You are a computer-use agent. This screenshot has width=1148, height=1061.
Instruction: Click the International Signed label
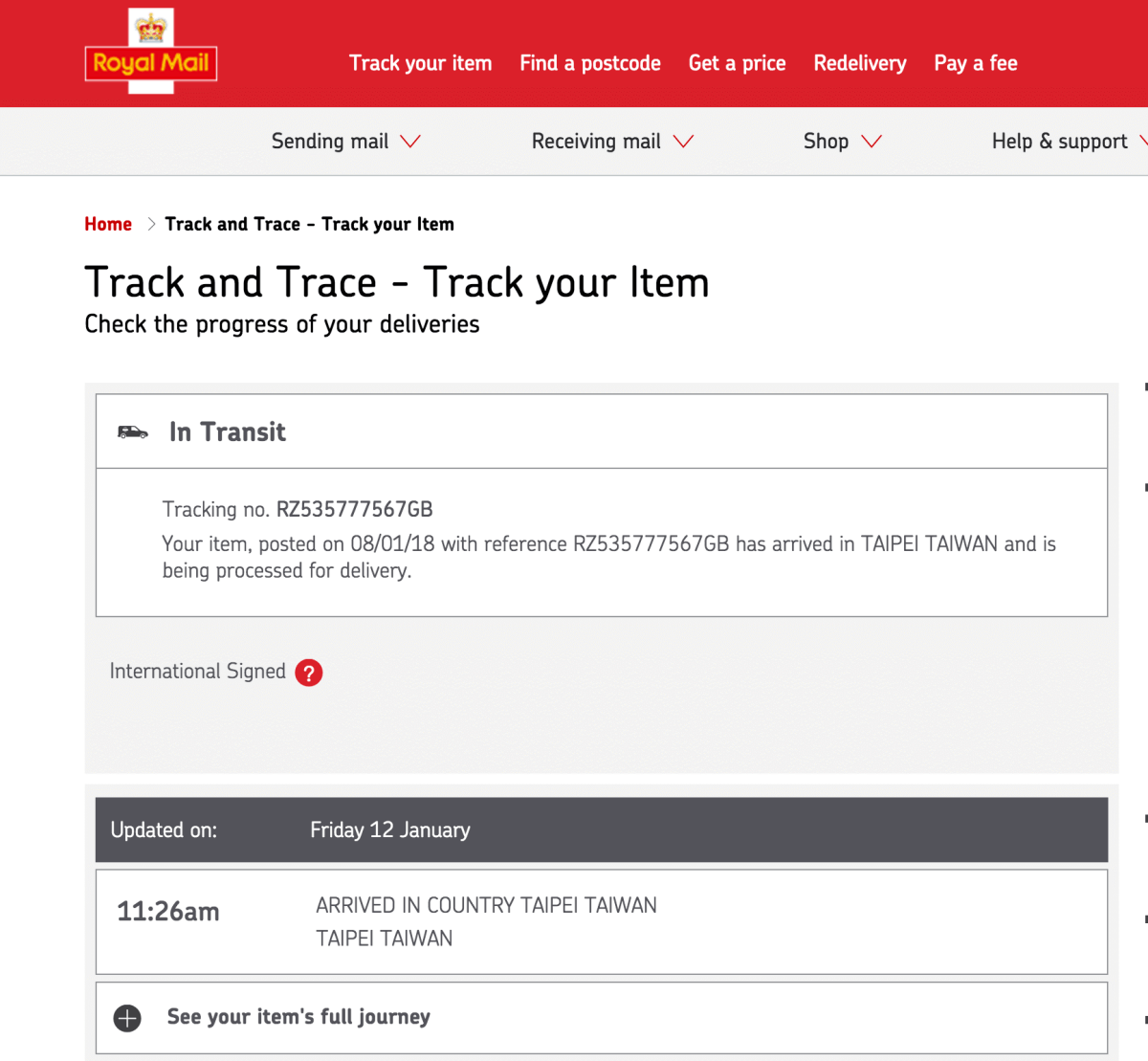coord(198,672)
